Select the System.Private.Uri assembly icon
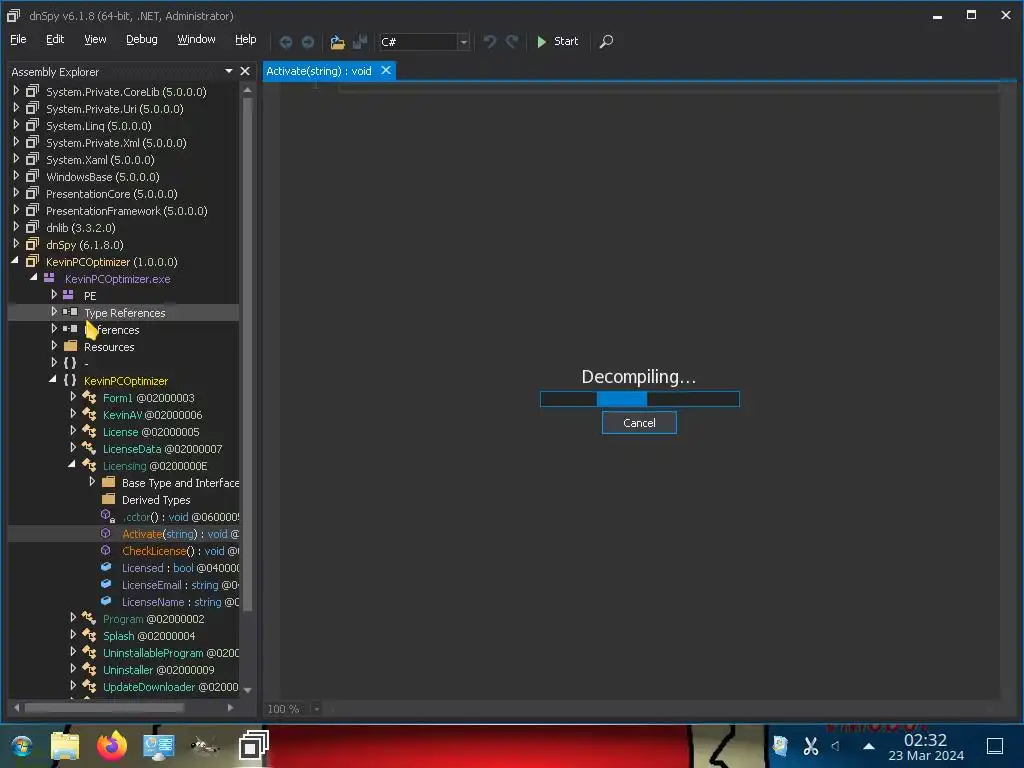1024x768 pixels. 32,108
